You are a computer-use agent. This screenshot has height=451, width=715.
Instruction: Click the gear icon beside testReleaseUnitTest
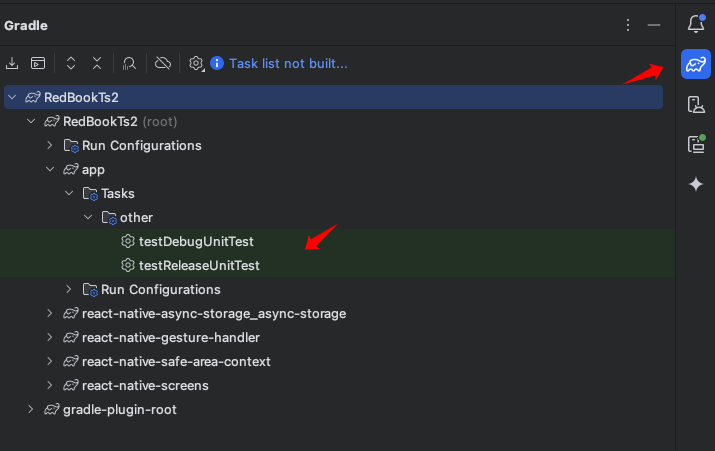(128, 265)
